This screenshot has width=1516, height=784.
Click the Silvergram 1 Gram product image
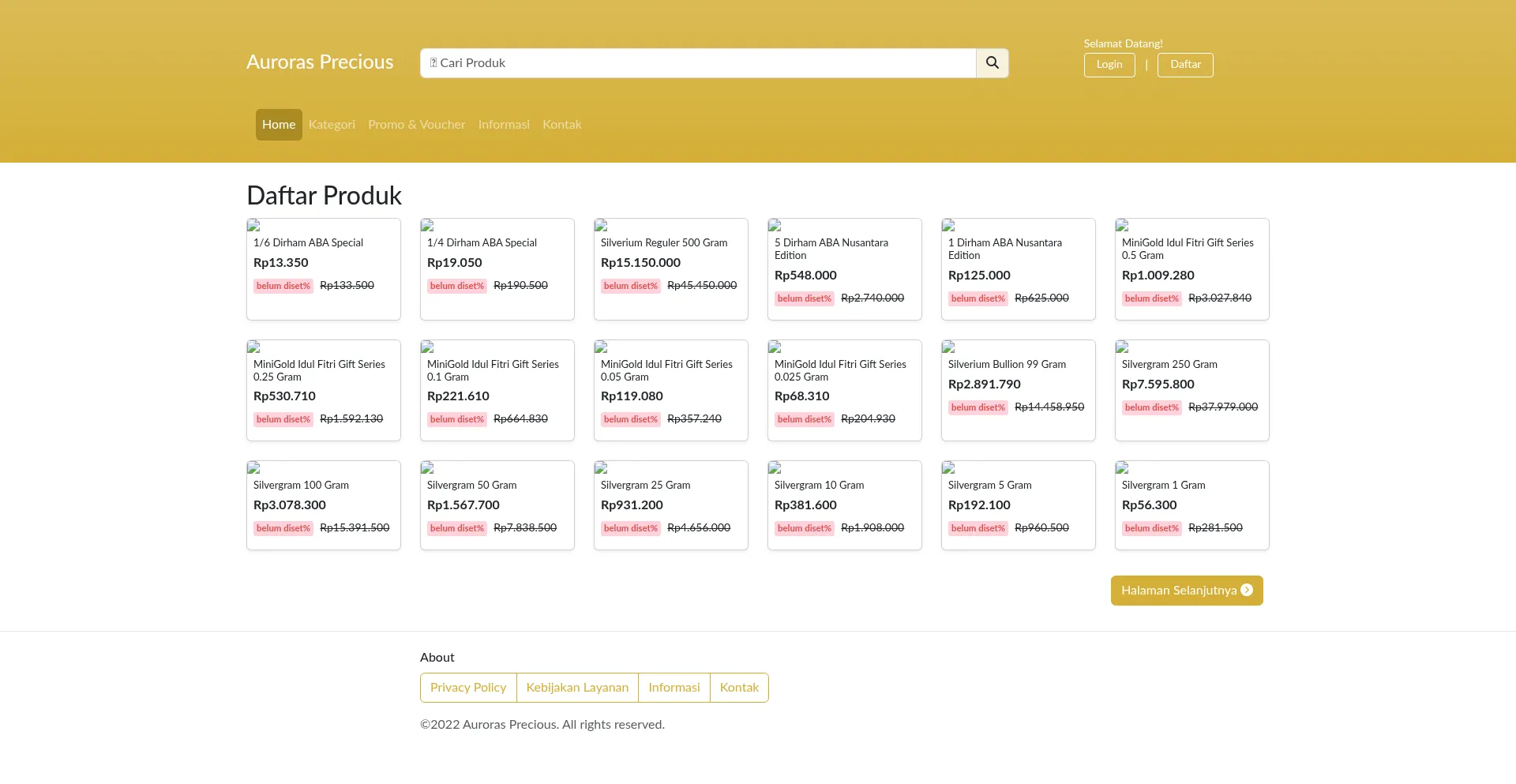tap(1122, 468)
